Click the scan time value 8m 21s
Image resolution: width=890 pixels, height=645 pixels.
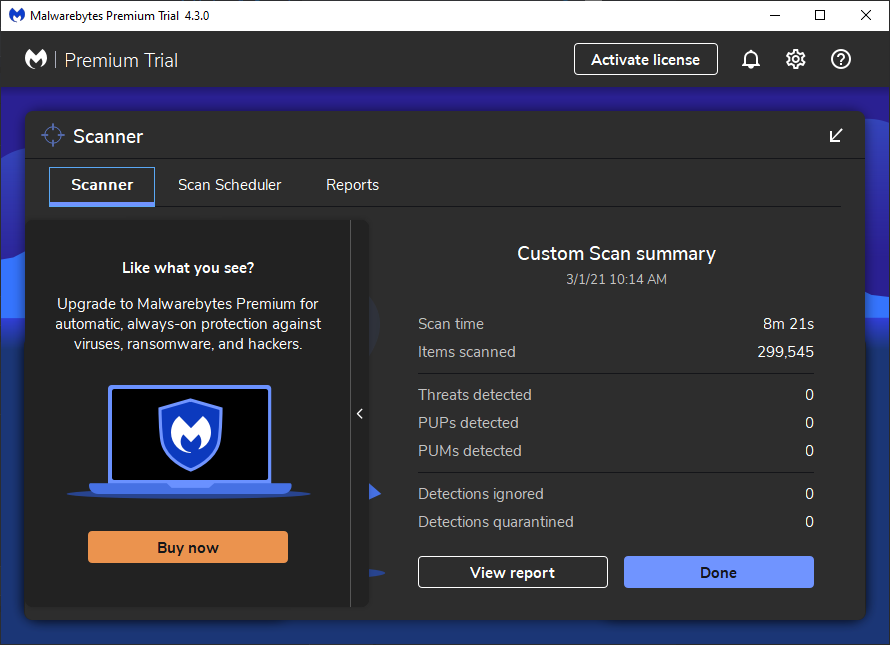(x=788, y=324)
